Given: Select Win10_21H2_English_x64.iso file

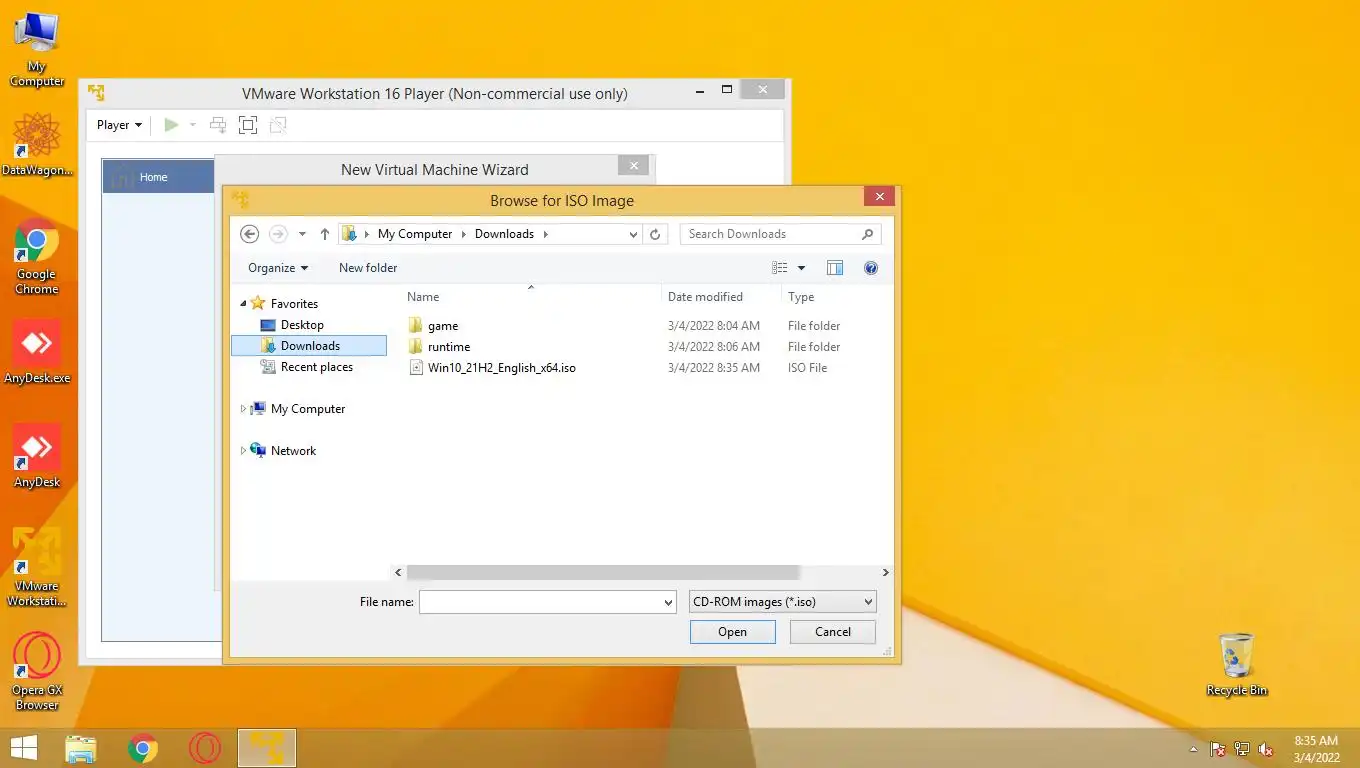Looking at the screenshot, I should coord(502,368).
